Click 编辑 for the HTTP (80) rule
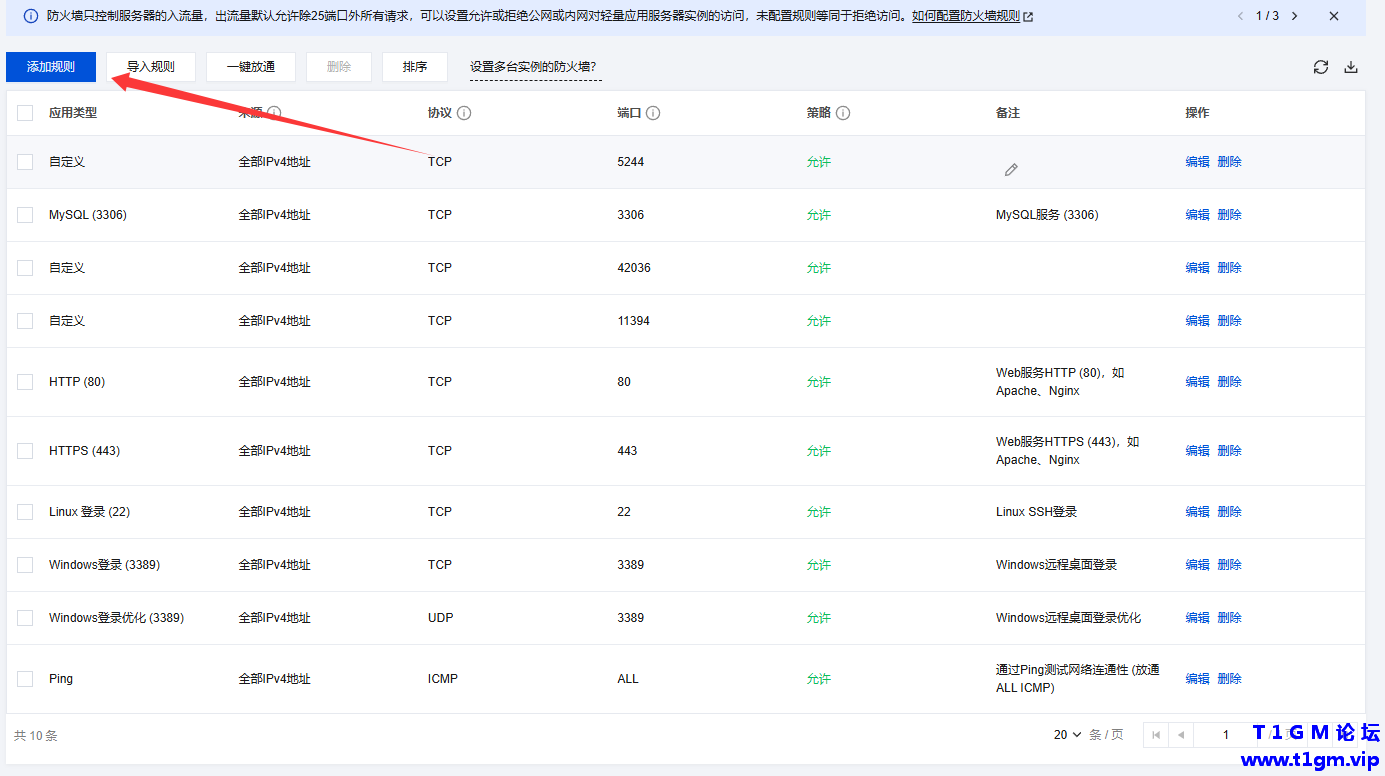Image resolution: width=1385 pixels, height=776 pixels. point(1197,382)
